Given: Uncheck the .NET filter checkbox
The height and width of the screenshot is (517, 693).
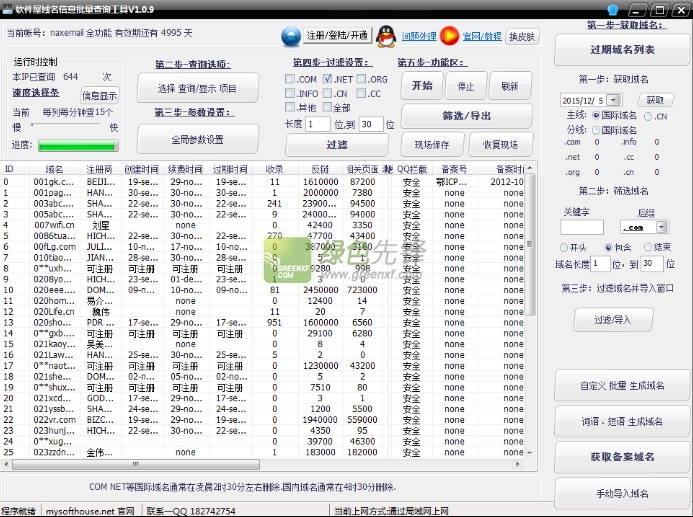Looking at the screenshot, I should point(327,79).
